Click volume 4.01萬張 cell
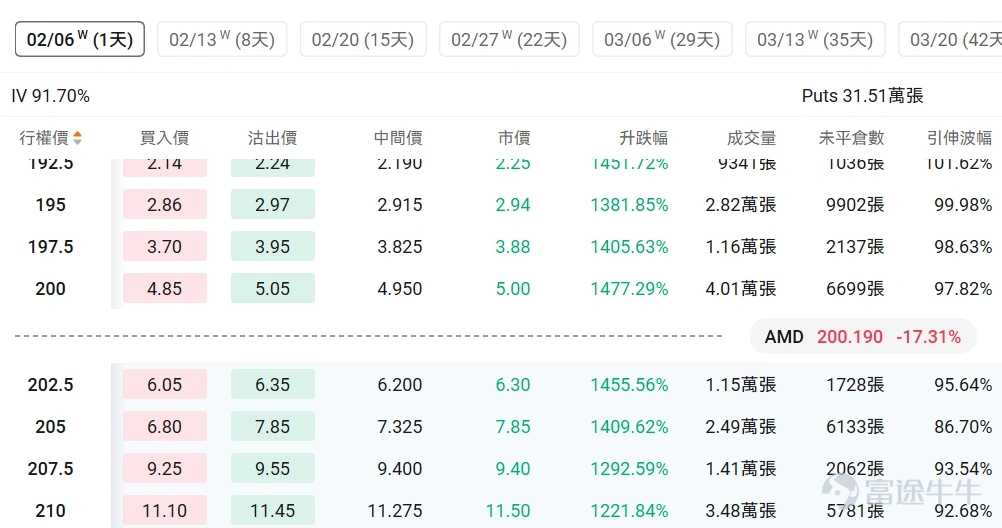 pyautogui.click(x=741, y=288)
